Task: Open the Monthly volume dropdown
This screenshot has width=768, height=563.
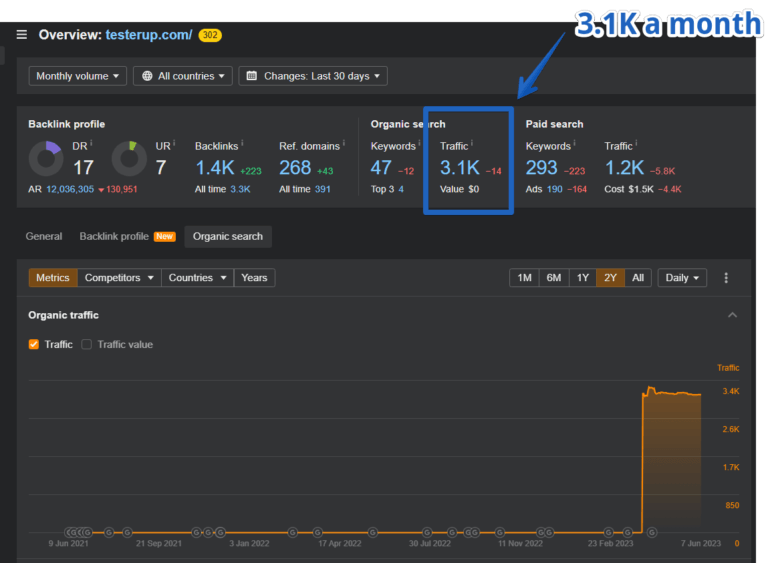Action: 80,76
